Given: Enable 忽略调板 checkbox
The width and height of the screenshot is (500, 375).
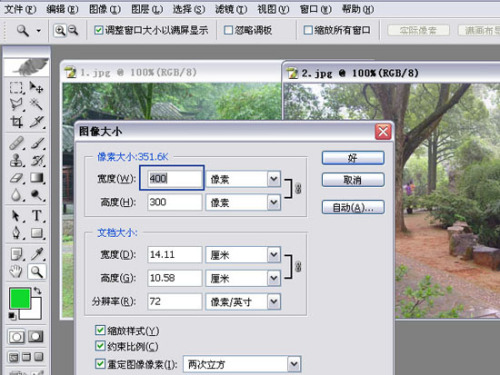Looking at the screenshot, I should (228, 30).
